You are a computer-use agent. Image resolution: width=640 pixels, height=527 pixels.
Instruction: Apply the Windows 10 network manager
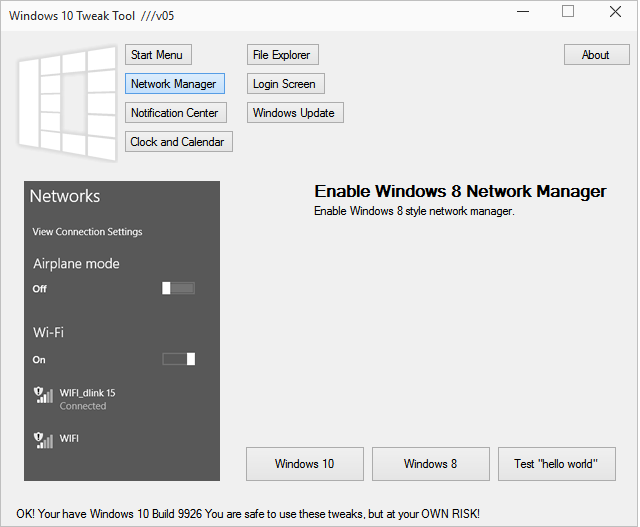[x=305, y=464]
